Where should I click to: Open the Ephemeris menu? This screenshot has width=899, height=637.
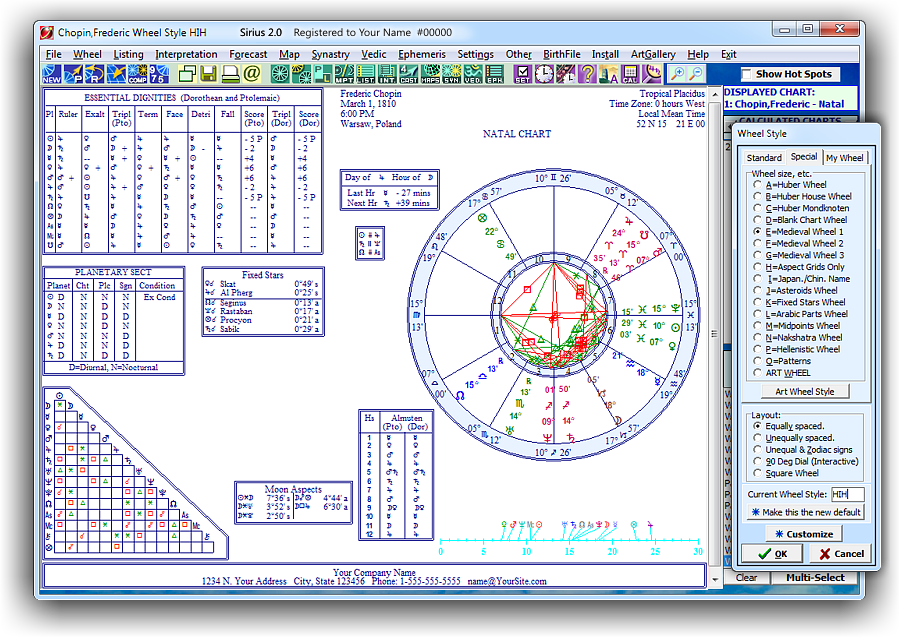click(421, 54)
